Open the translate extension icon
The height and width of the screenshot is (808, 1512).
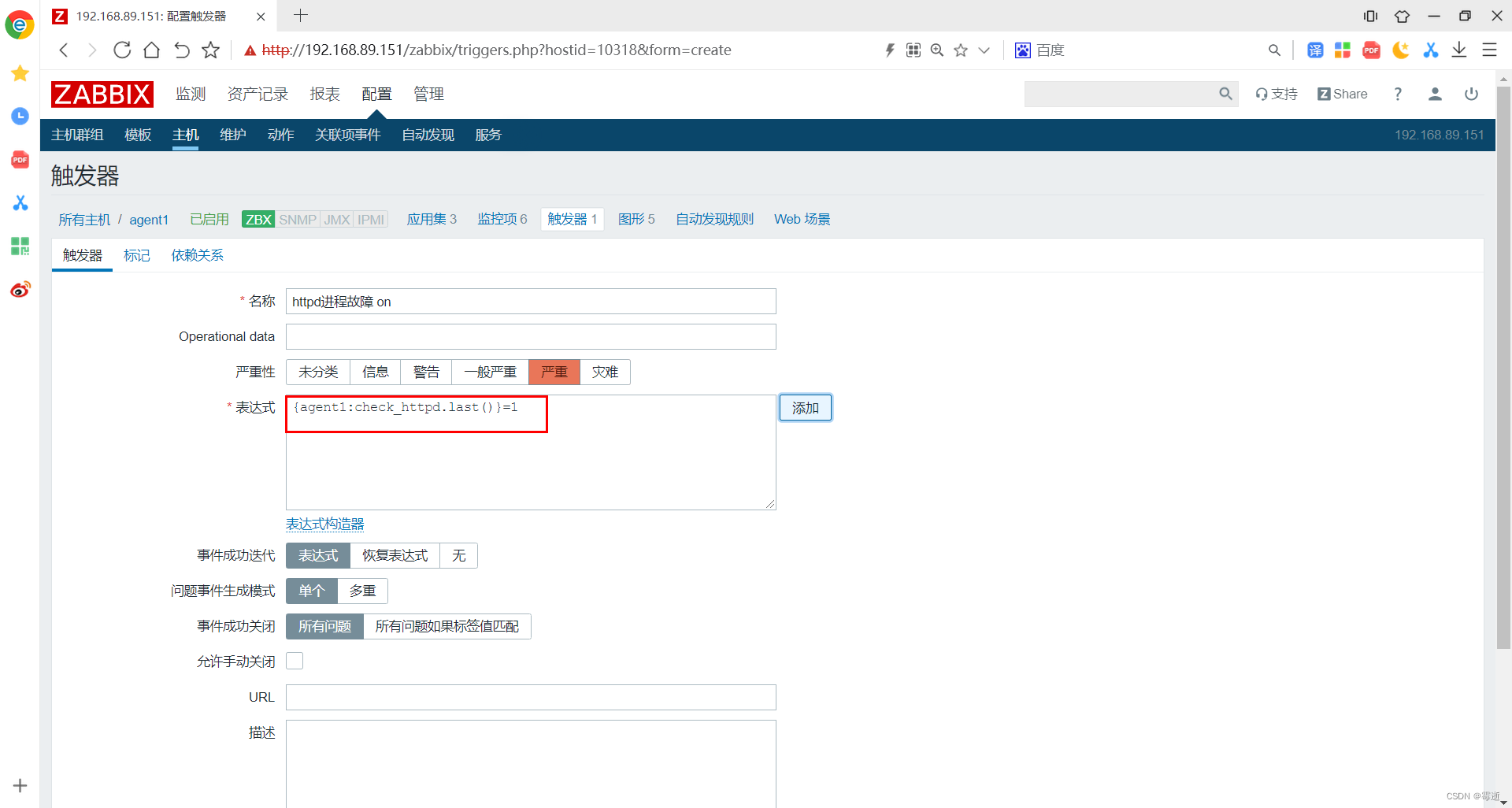[1315, 50]
